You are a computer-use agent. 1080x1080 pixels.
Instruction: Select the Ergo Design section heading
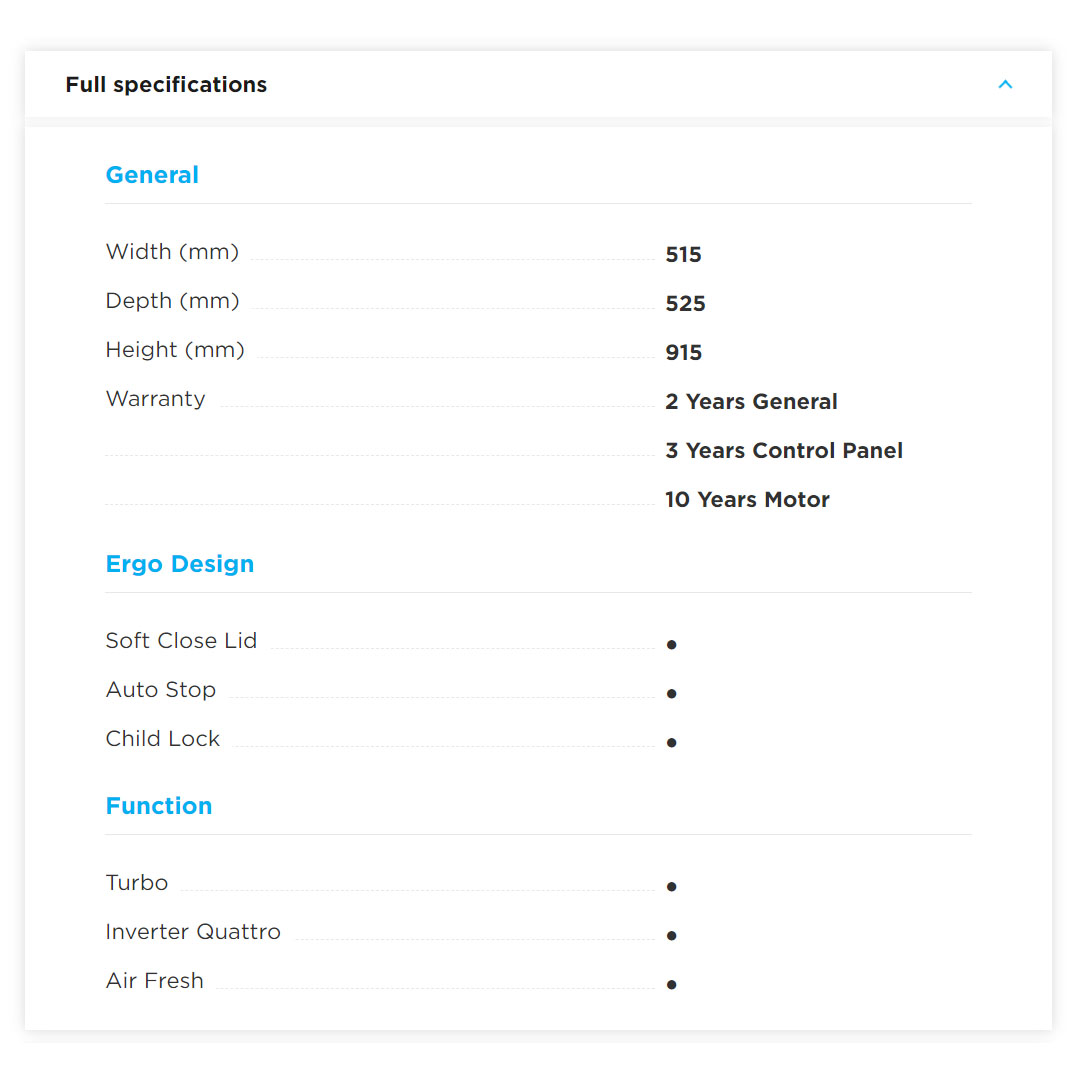180,564
